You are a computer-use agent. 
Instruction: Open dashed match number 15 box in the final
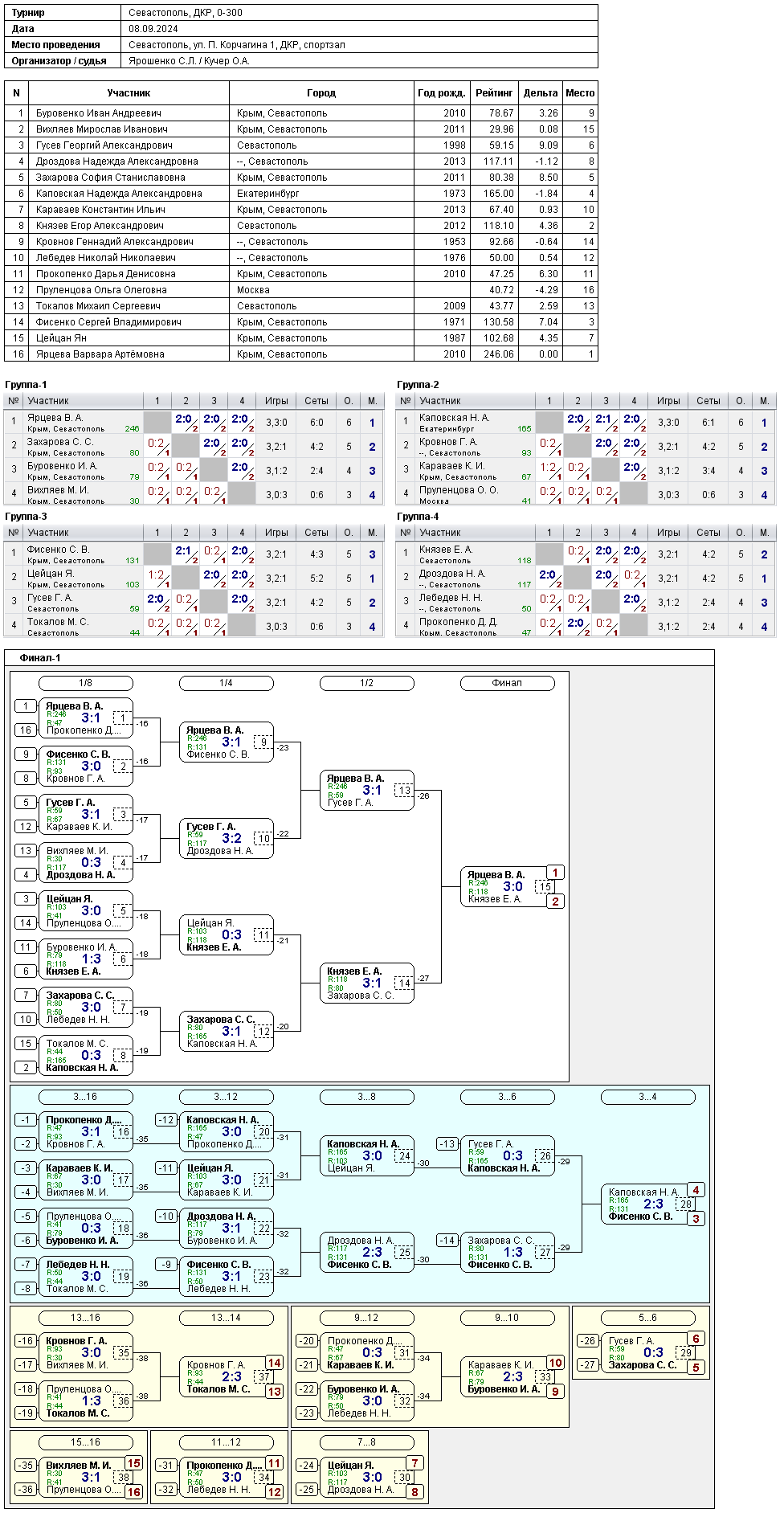pyautogui.click(x=545, y=887)
